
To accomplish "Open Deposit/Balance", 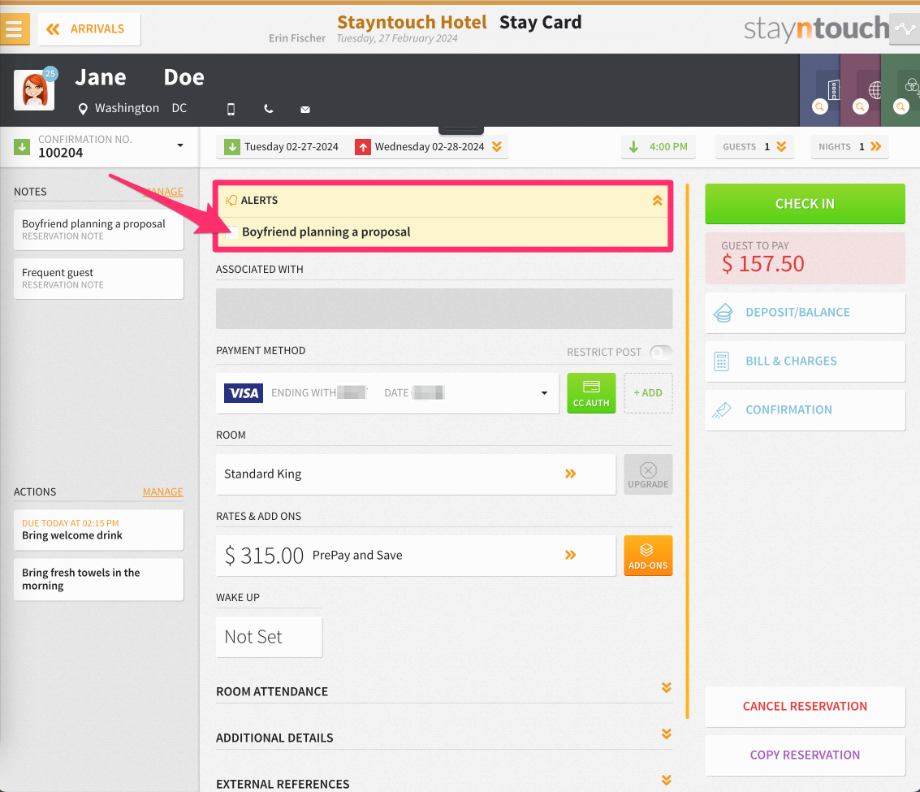I will tap(805, 313).
